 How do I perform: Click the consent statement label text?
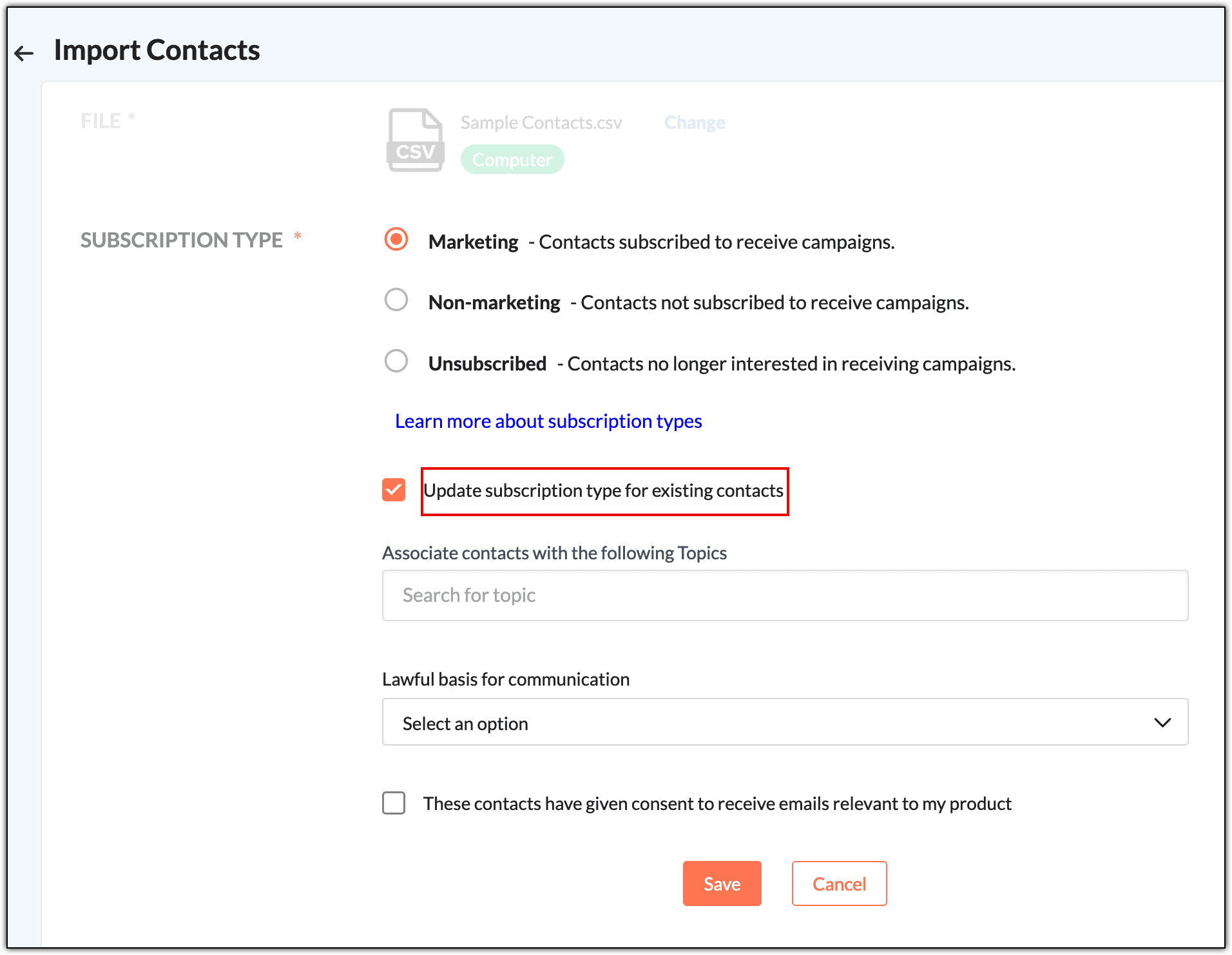coord(717,804)
